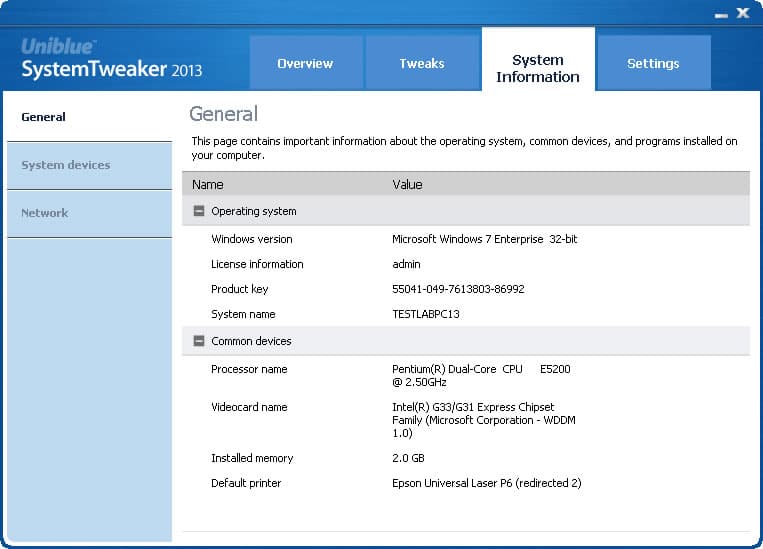This screenshot has height=549, width=763.
Task: Select the Videocard name label
Action: coord(249,407)
